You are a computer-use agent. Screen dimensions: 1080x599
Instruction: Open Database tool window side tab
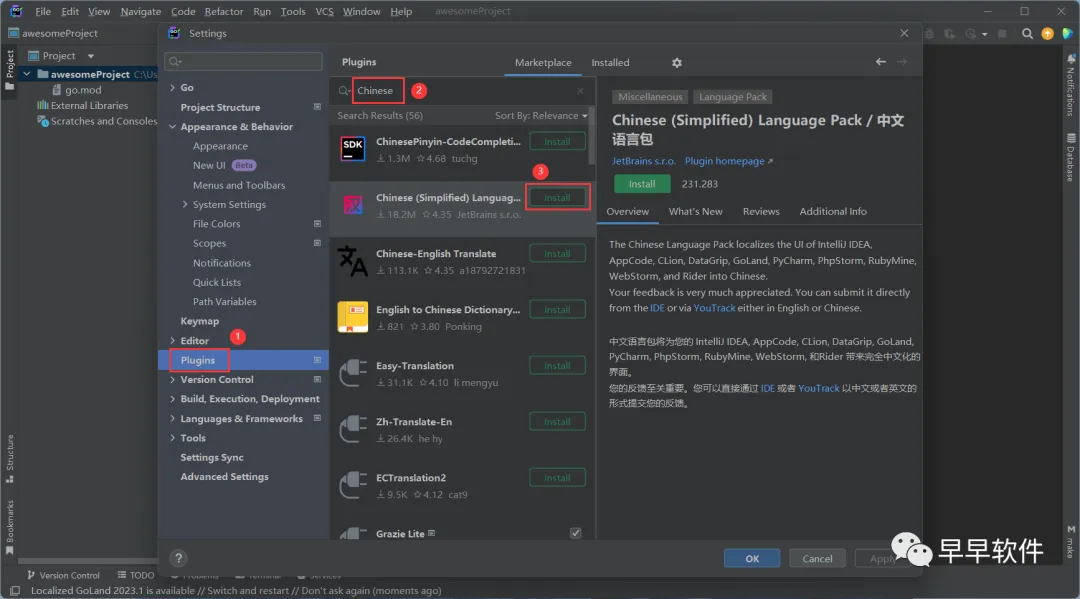(x=1070, y=158)
